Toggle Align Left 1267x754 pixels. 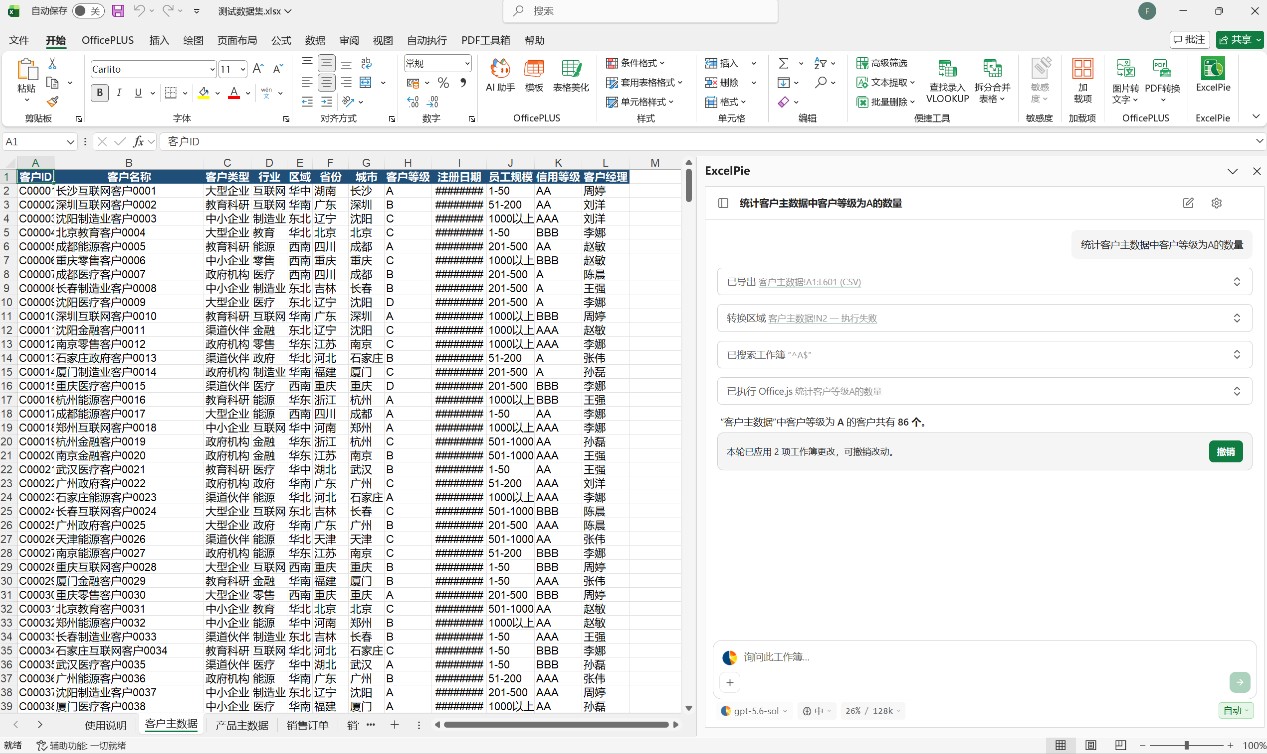pos(307,83)
